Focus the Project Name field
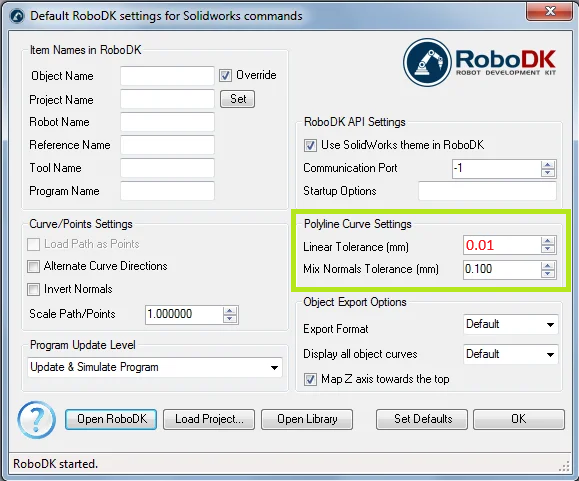Screen dimensions: 579x481 [x=167, y=99]
